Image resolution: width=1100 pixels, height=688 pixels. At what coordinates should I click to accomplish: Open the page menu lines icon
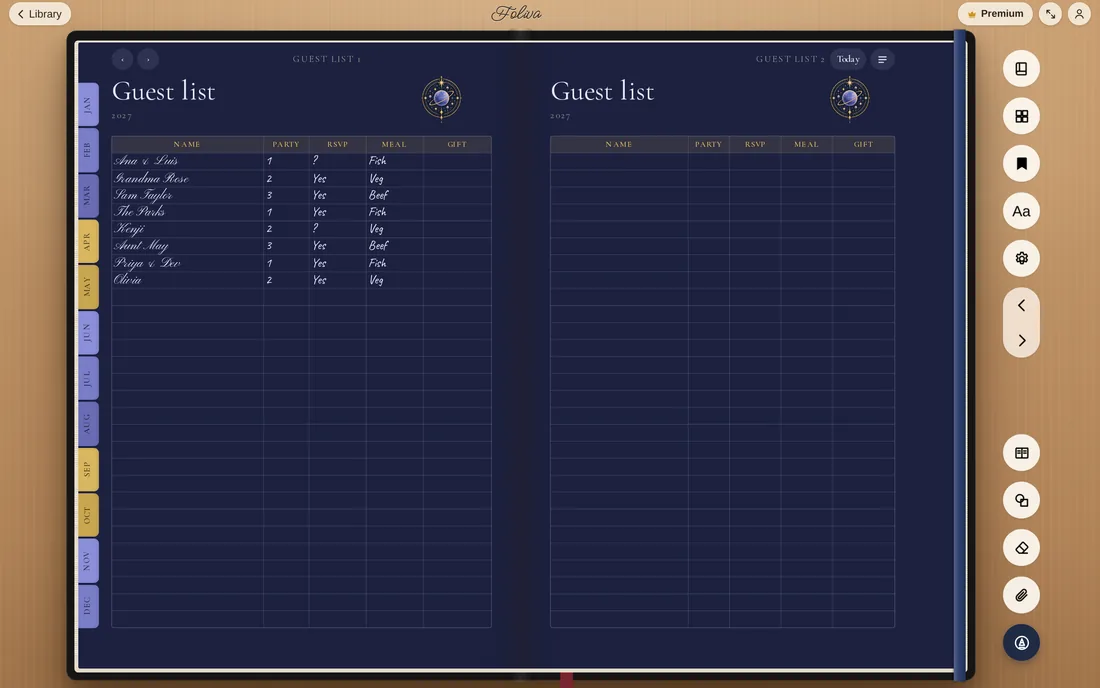(883, 59)
